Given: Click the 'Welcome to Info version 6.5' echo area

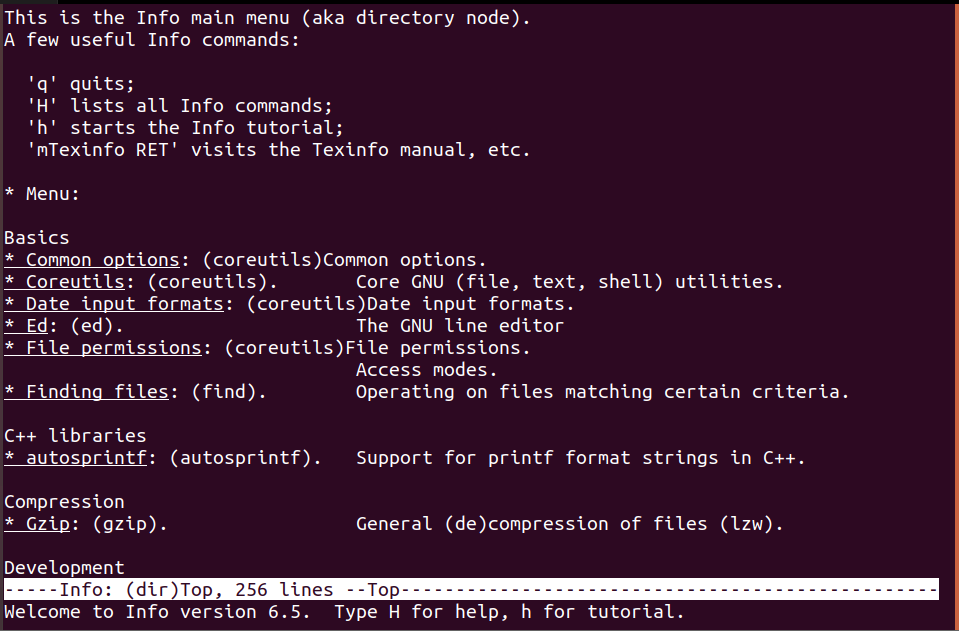Looking at the screenshot, I should pyautogui.click(x=344, y=612).
